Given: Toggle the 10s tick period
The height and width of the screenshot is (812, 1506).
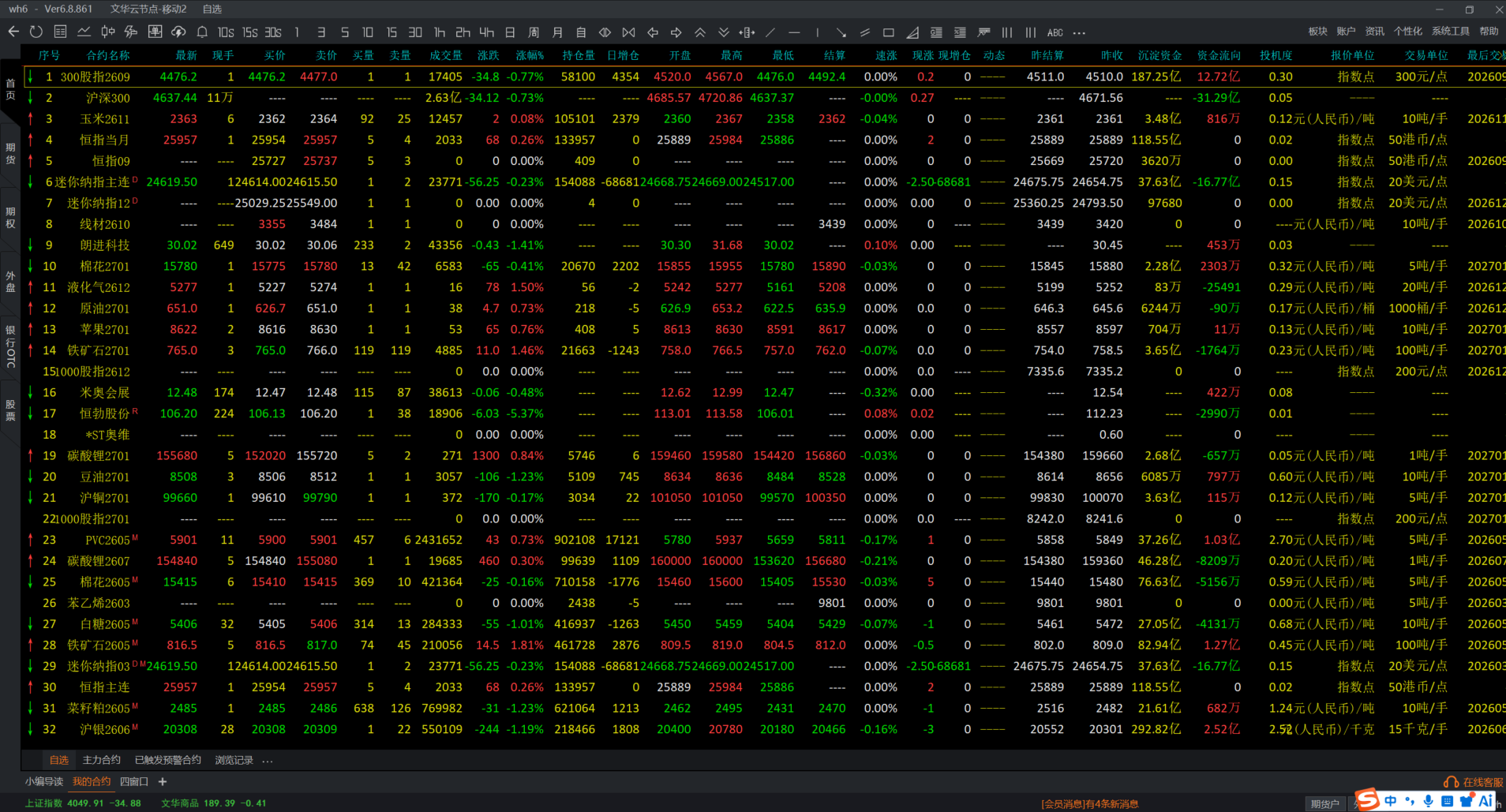Looking at the screenshot, I should pos(226,32).
